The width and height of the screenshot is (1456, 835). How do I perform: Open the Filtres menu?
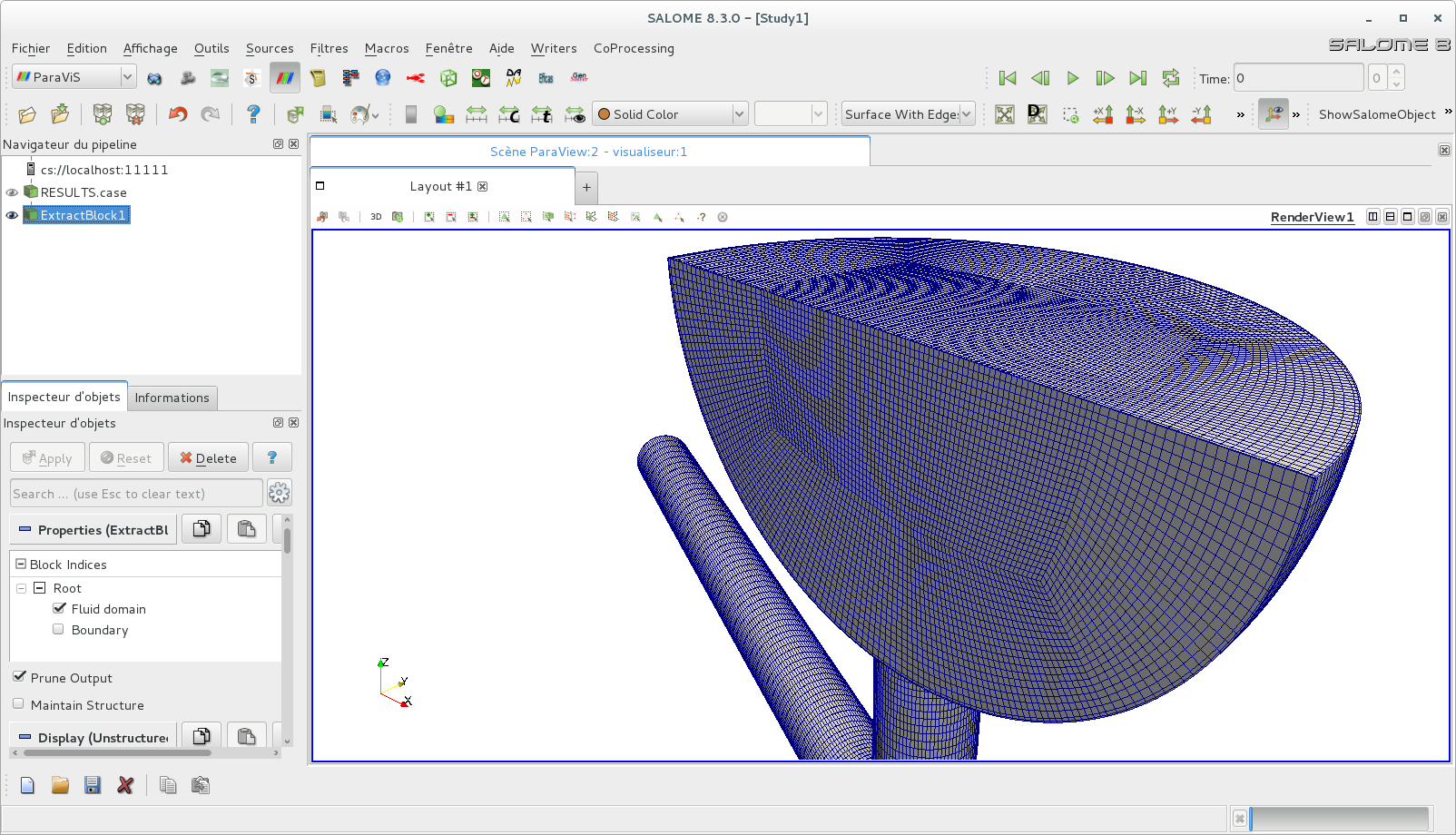329,48
